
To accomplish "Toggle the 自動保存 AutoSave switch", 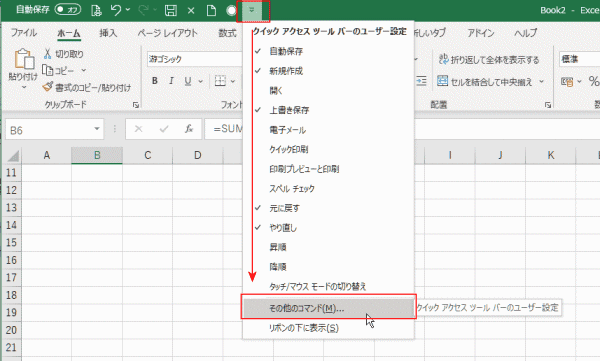I will (x=68, y=10).
